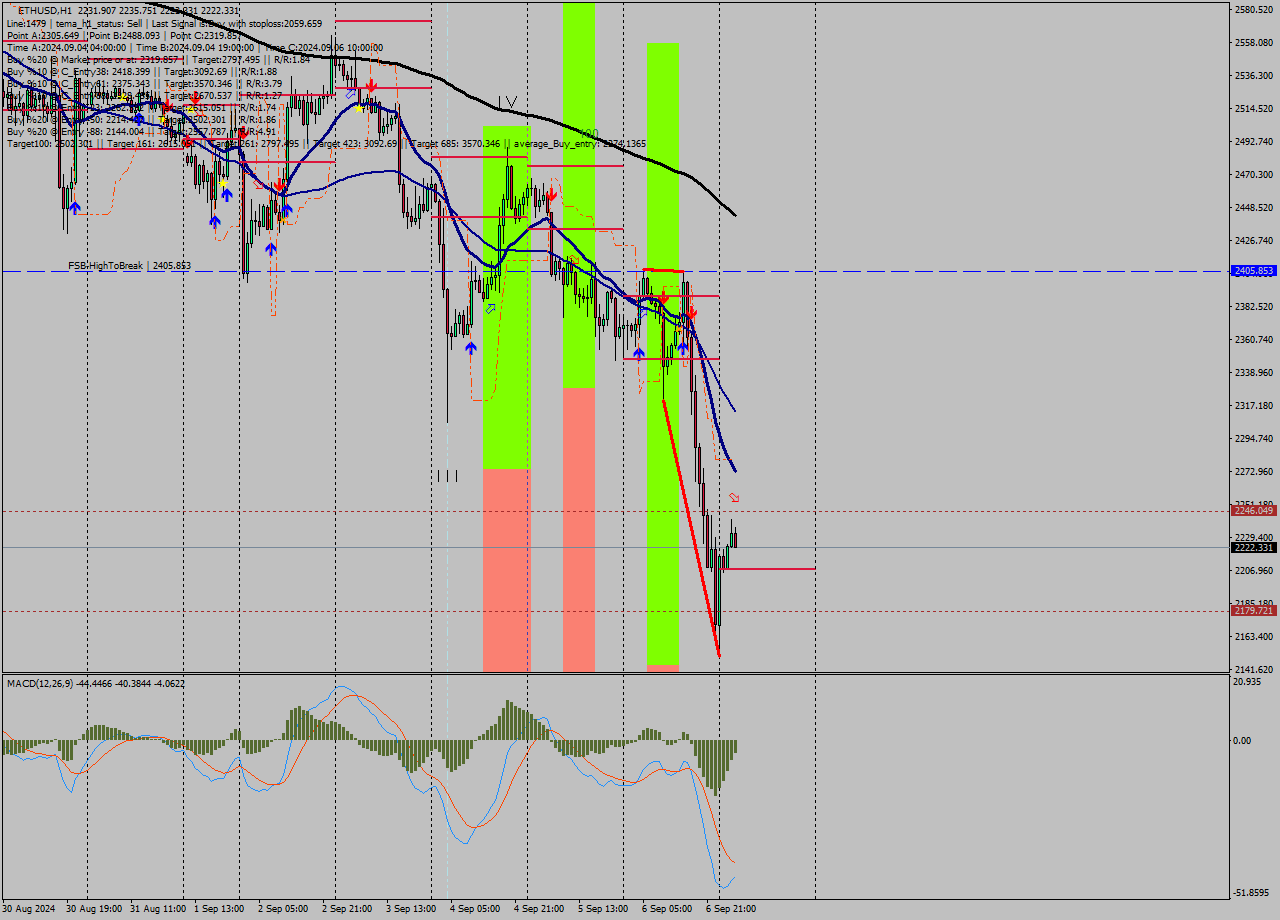Viewport: 1280px width, 920px height.
Task: Click the blue FSB level price tag 2405.853
Action: pos(1254,271)
